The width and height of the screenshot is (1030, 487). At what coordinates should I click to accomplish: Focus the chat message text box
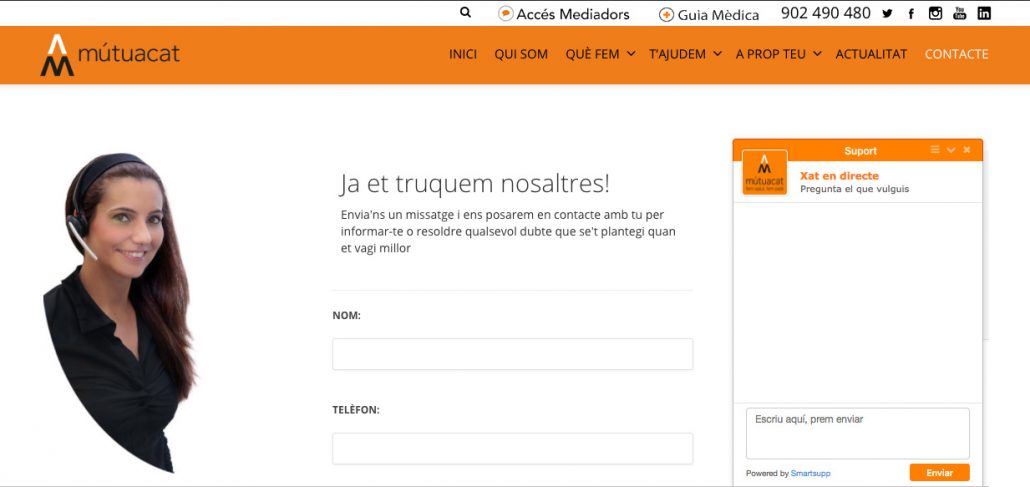pyautogui.click(x=857, y=432)
